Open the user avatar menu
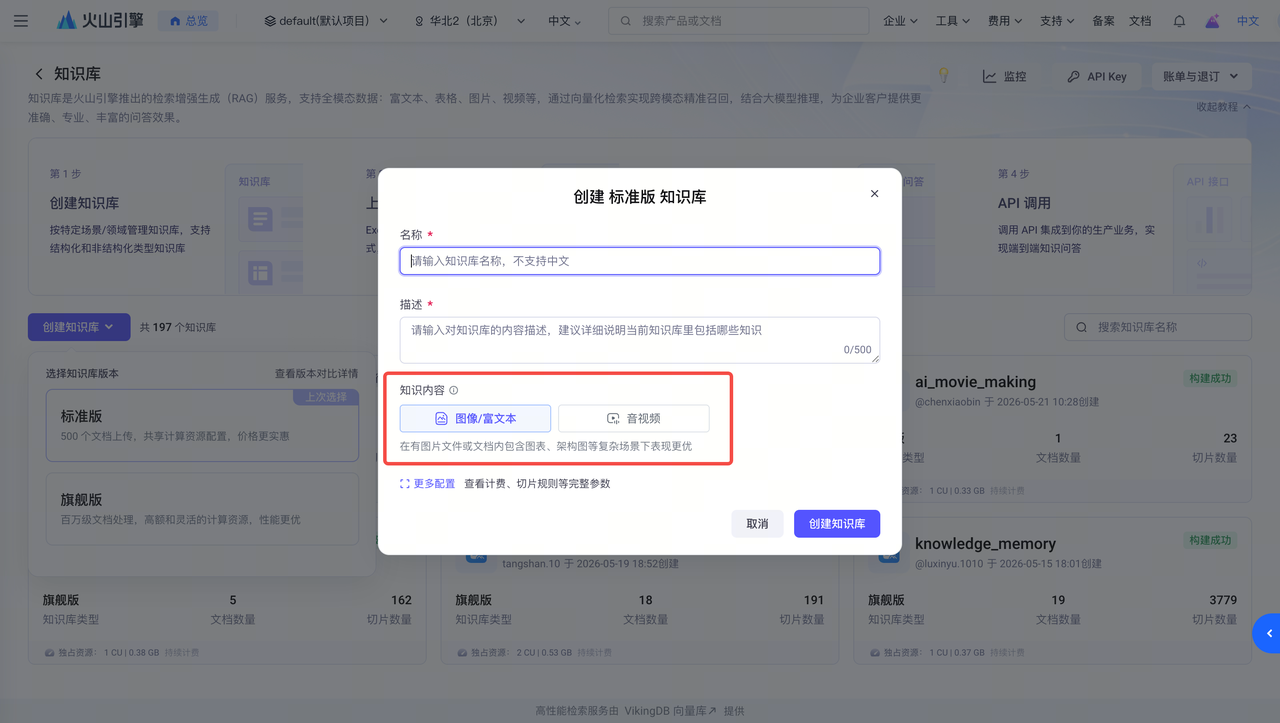The width and height of the screenshot is (1280, 723). (1212, 21)
